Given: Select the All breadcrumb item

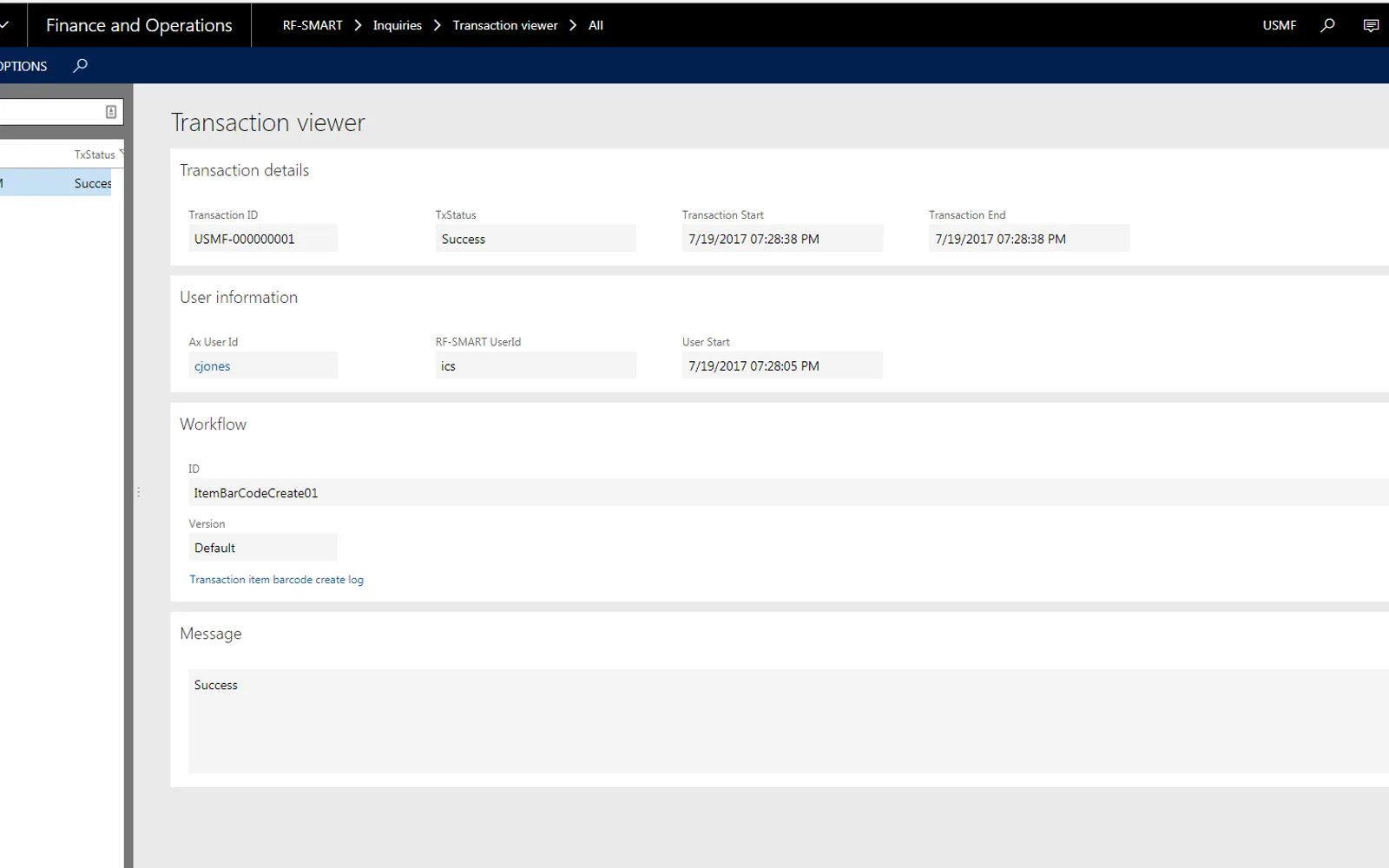Looking at the screenshot, I should click(x=596, y=25).
